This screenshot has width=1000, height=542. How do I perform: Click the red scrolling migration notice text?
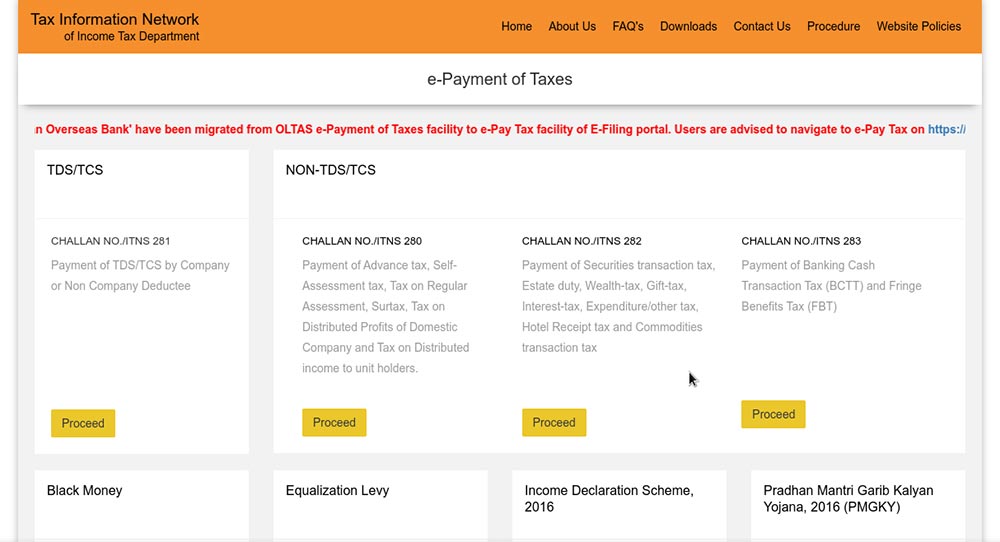[480, 129]
